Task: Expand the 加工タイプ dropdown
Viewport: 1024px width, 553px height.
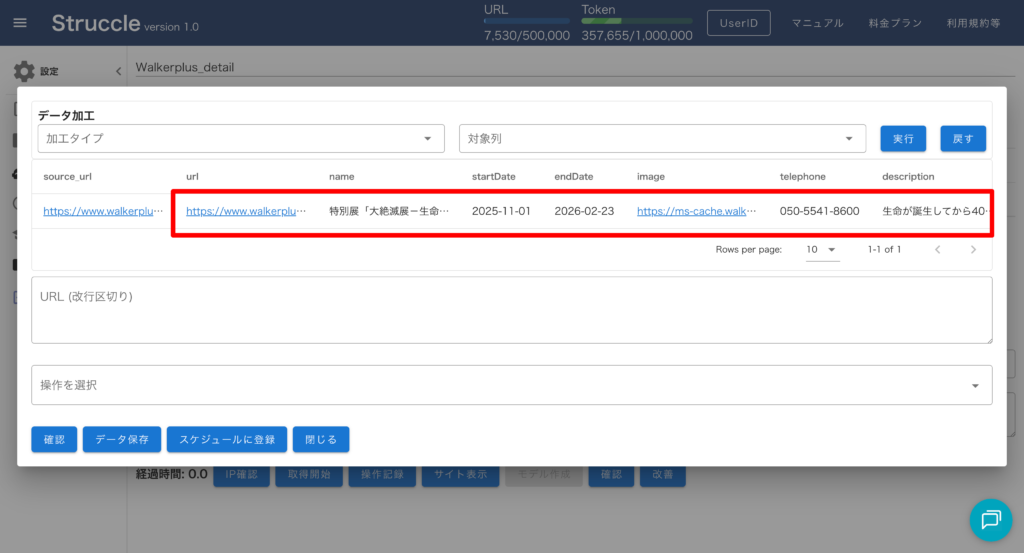Action: pyautogui.click(x=241, y=138)
